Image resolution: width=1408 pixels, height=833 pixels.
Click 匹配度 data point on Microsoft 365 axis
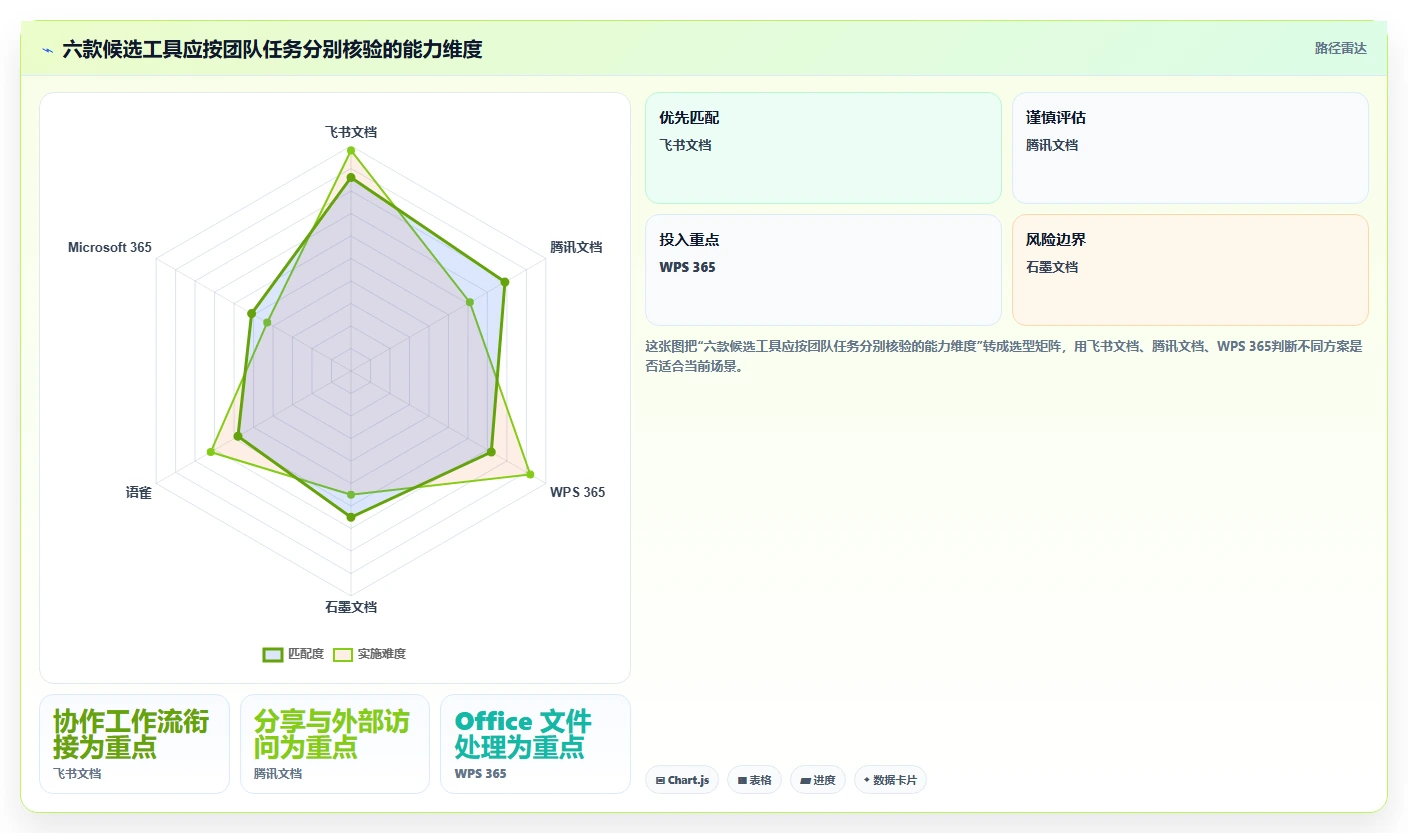click(x=250, y=313)
